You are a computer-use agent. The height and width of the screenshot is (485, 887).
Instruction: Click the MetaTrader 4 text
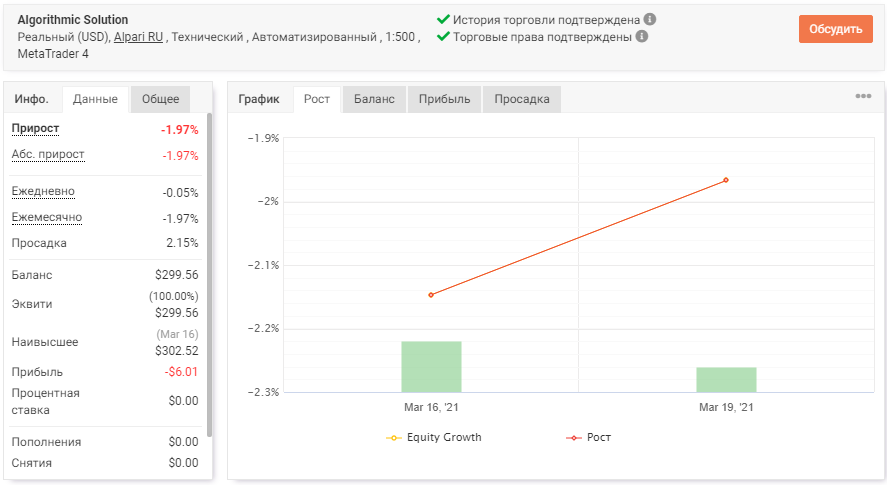click(53, 54)
